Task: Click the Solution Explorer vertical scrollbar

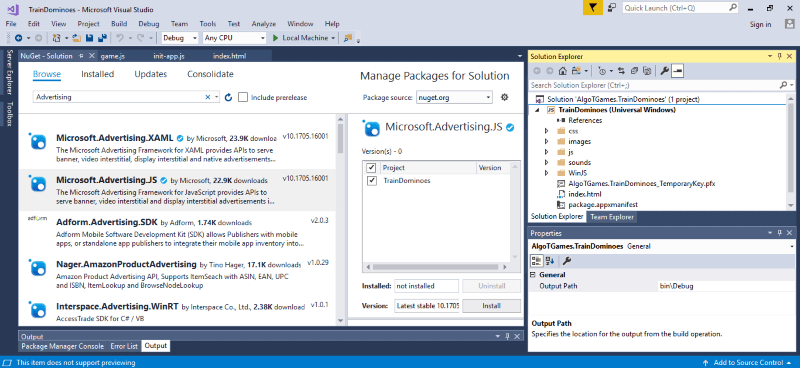Action: coord(791,152)
